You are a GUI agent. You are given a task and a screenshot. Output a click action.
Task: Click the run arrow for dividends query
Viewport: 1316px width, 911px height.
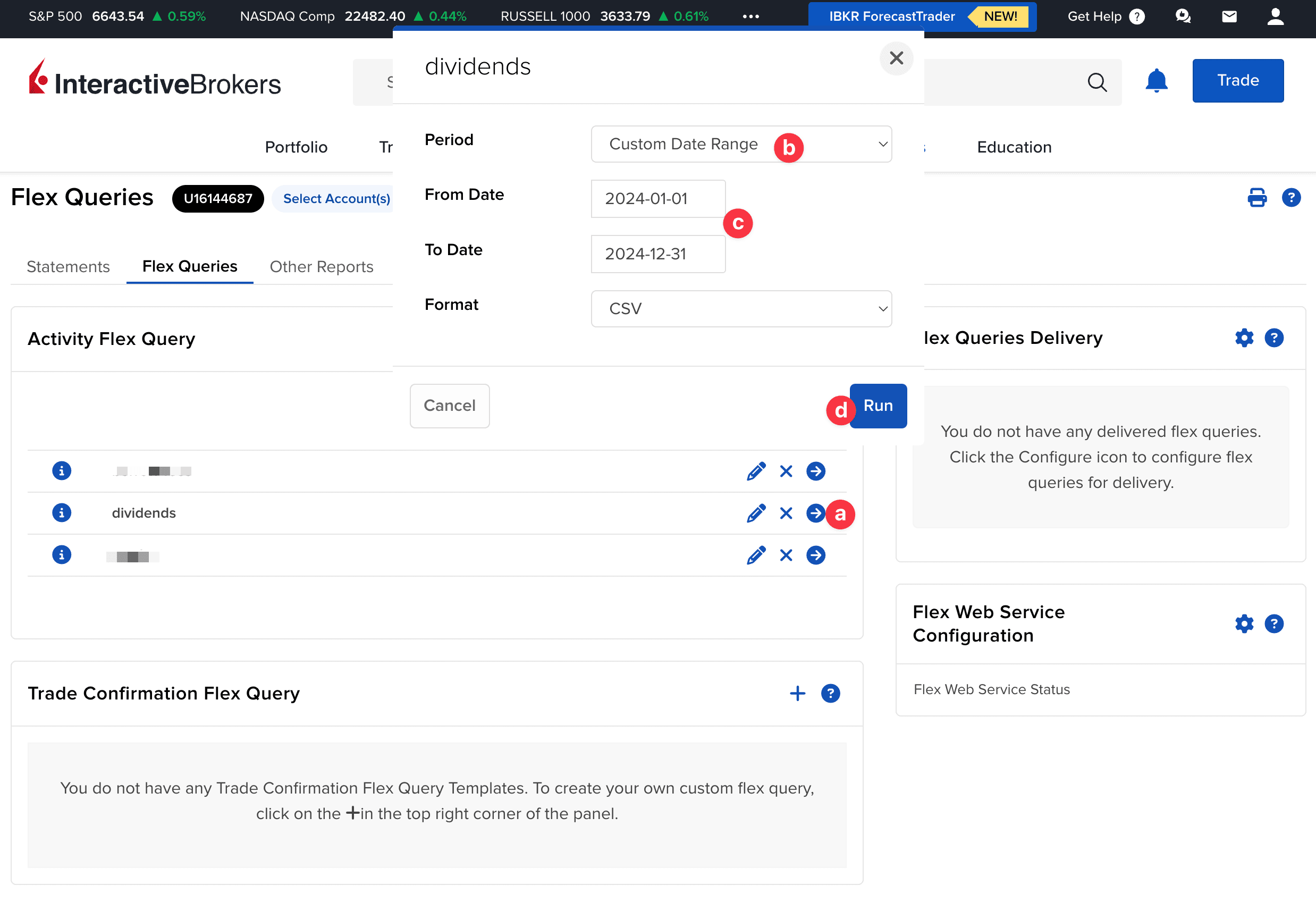(x=815, y=513)
